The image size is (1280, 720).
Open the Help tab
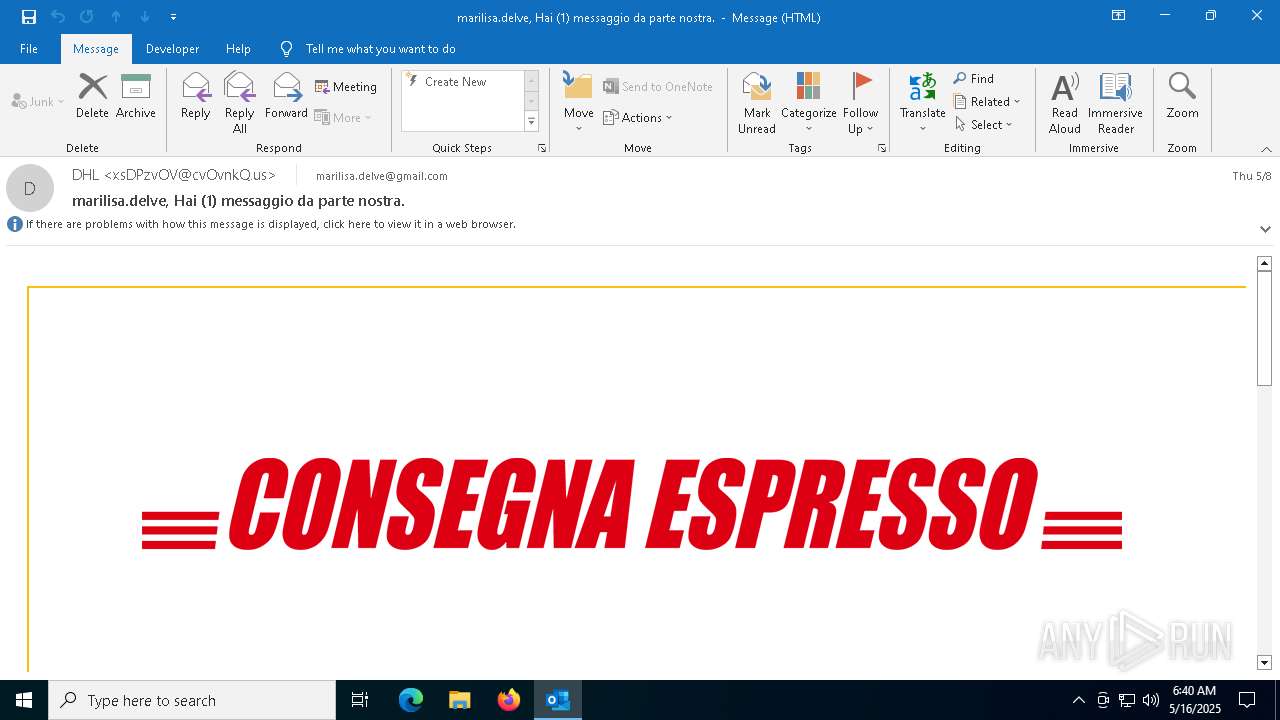click(238, 49)
